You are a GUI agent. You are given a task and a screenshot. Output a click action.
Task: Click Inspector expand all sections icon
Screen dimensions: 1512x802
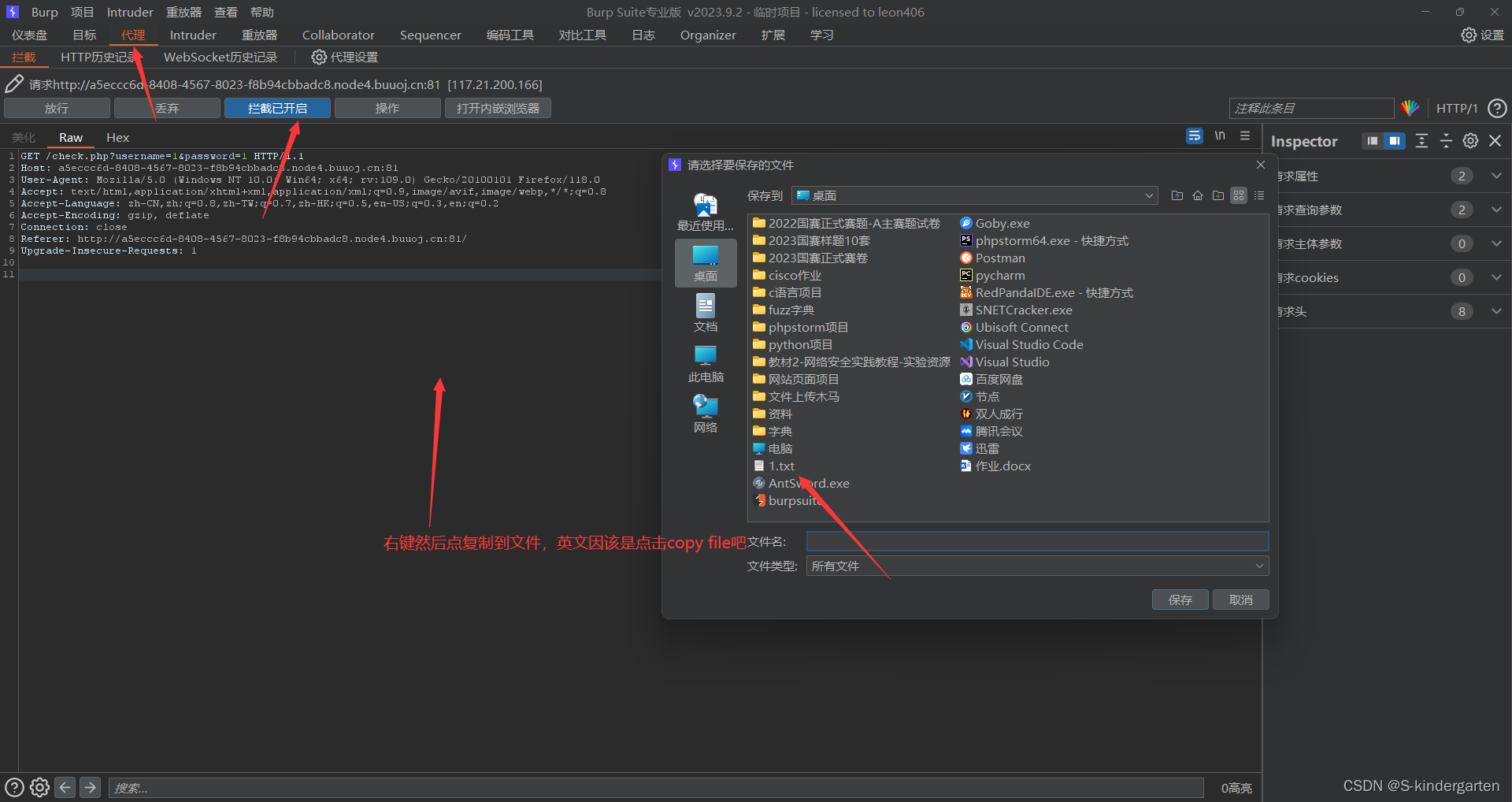click(1421, 140)
